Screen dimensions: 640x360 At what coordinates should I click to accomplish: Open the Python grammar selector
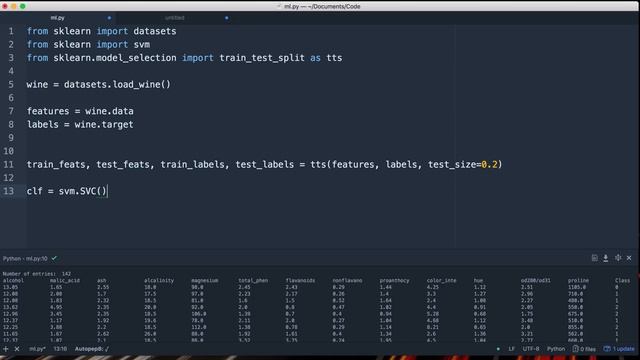[556, 349]
